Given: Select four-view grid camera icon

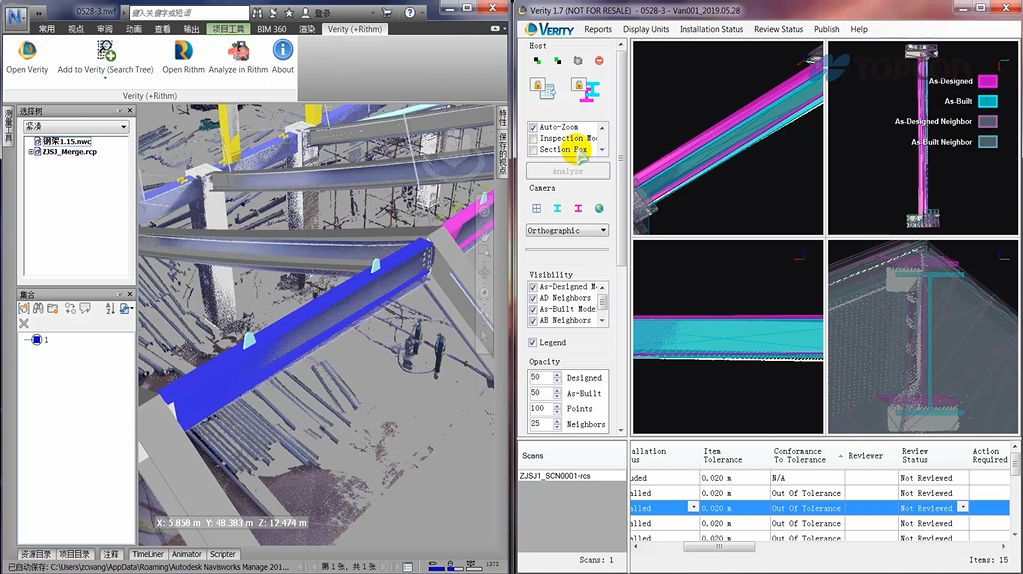Looking at the screenshot, I should click(x=536, y=208).
